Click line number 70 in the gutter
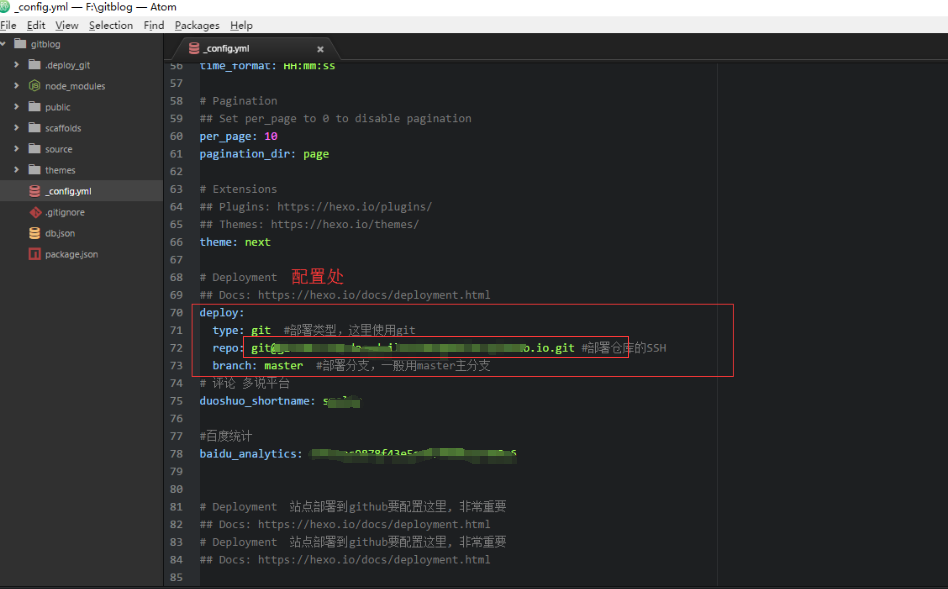Viewport: 948px width, 589px height. click(x=176, y=313)
